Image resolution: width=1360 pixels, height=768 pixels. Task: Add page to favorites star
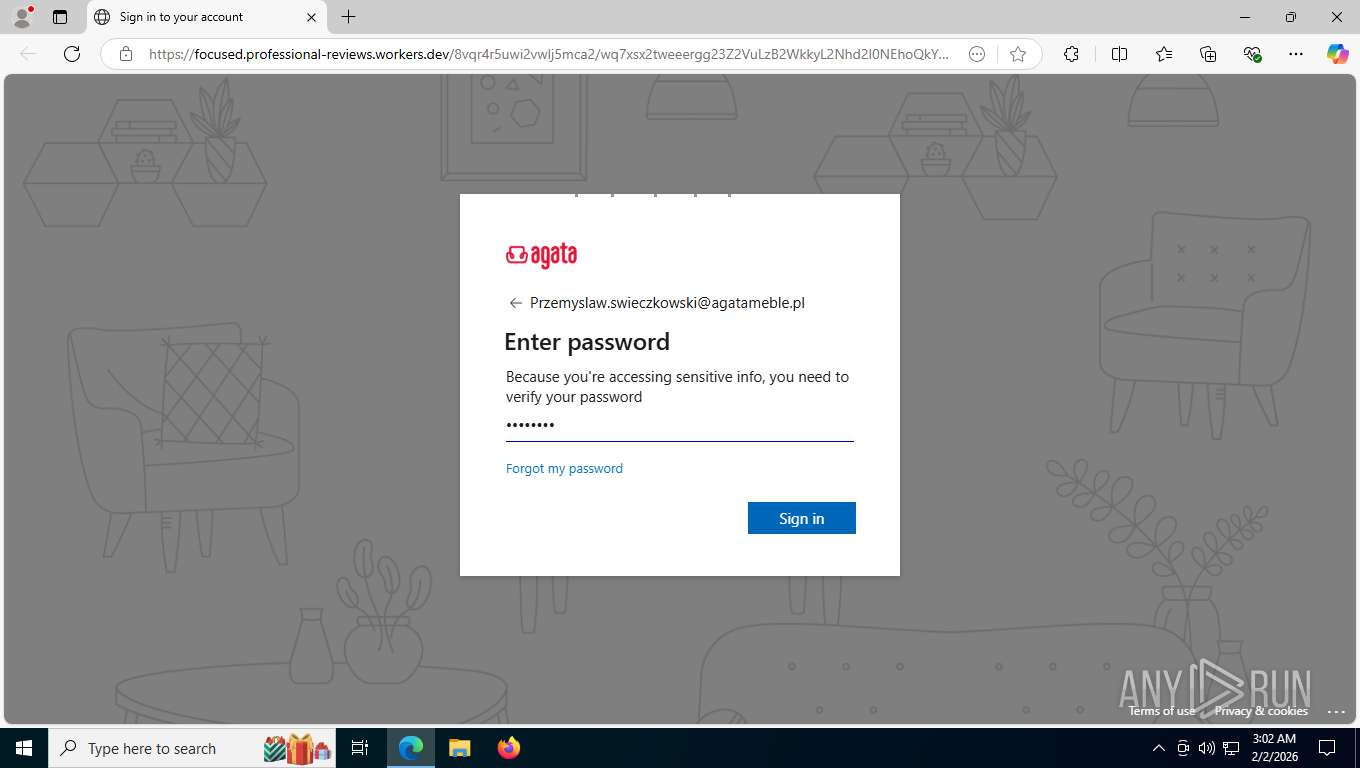click(1018, 54)
